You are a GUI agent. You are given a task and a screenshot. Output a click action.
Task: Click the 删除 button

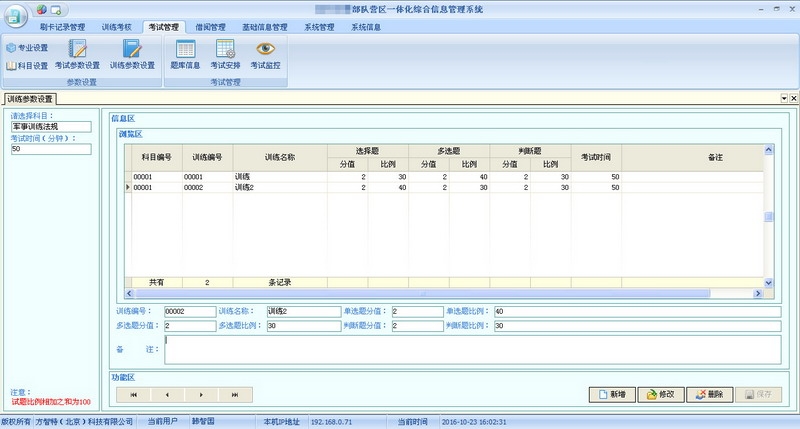click(710, 394)
